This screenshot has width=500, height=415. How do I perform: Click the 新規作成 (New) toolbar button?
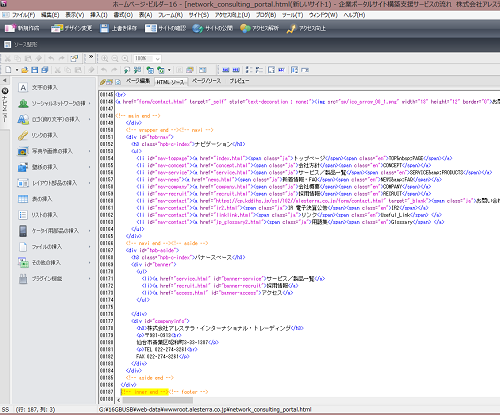[x=22, y=28]
